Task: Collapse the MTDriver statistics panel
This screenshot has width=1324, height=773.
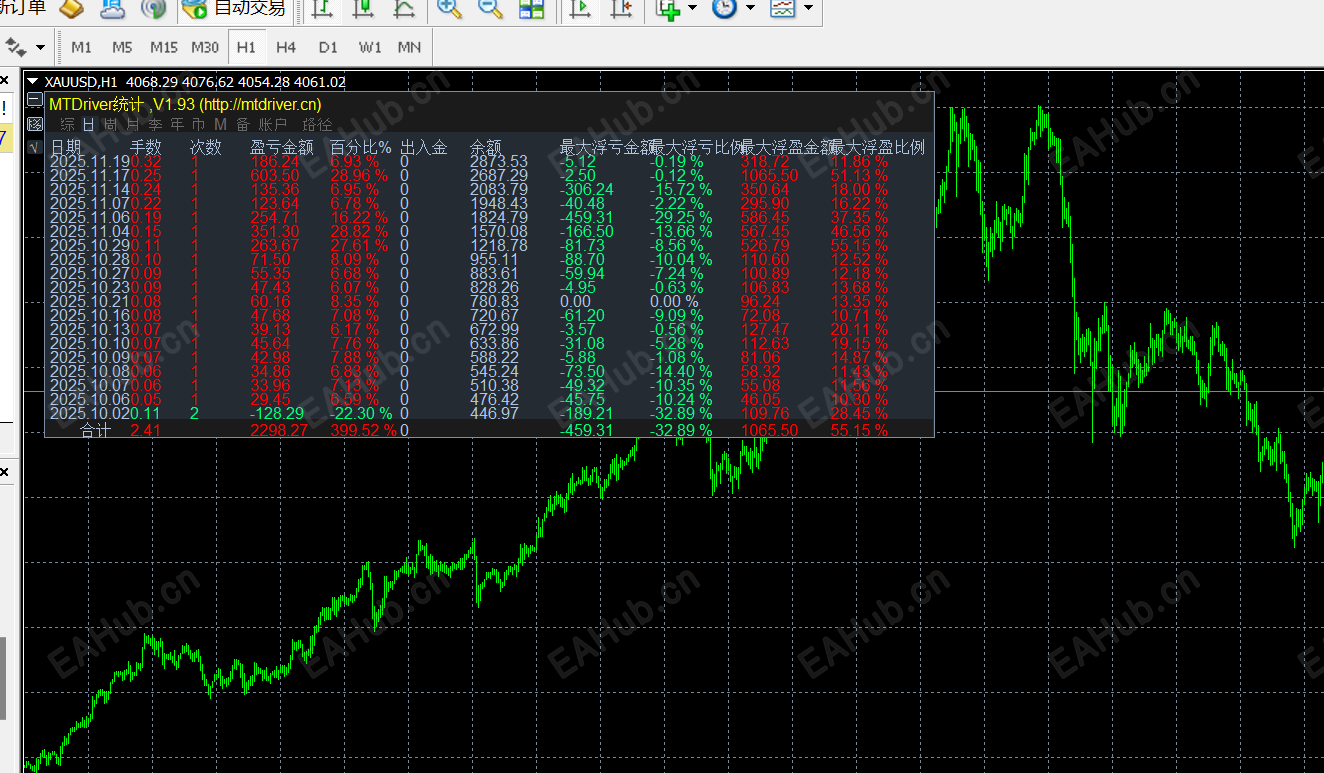Action: [35, 100]
